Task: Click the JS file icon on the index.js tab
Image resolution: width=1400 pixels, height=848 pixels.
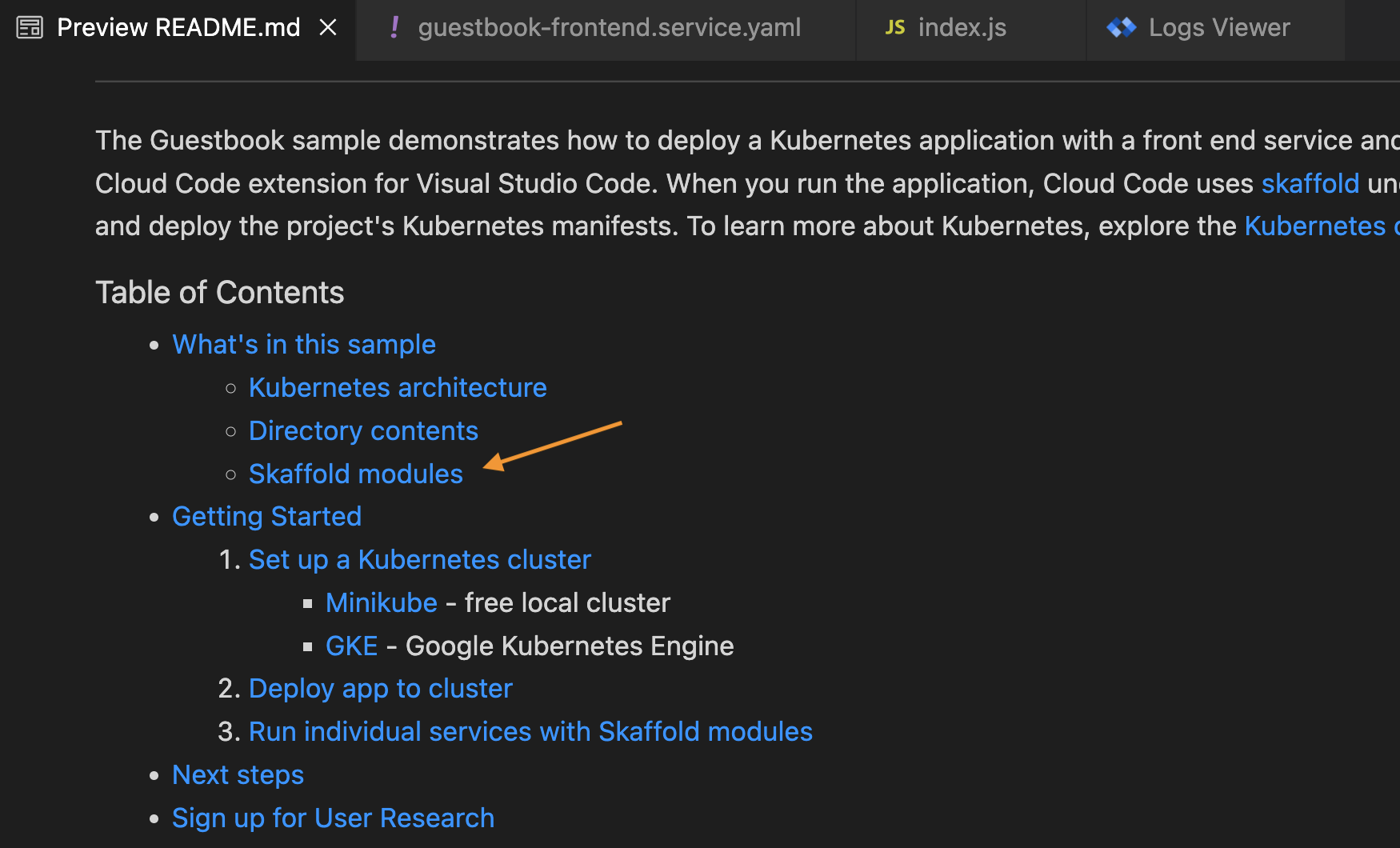Action: coord(894,26)
